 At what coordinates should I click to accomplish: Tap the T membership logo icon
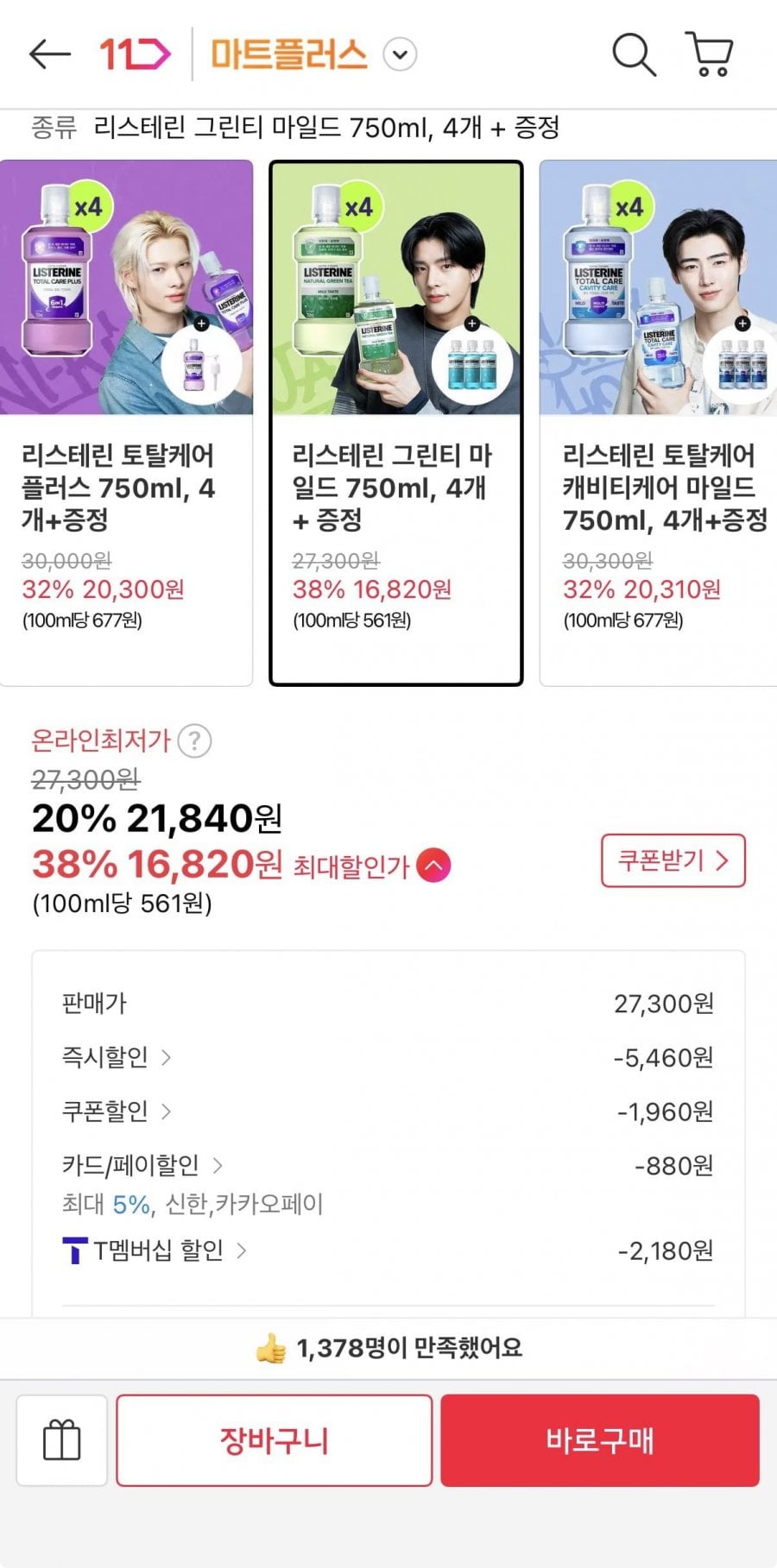click(75, 1250)
